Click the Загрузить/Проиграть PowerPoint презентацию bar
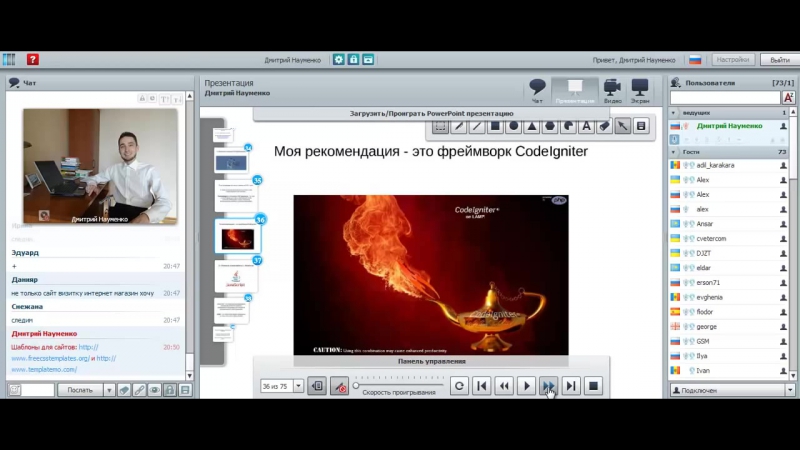800x450 pixels. (431, 114)
